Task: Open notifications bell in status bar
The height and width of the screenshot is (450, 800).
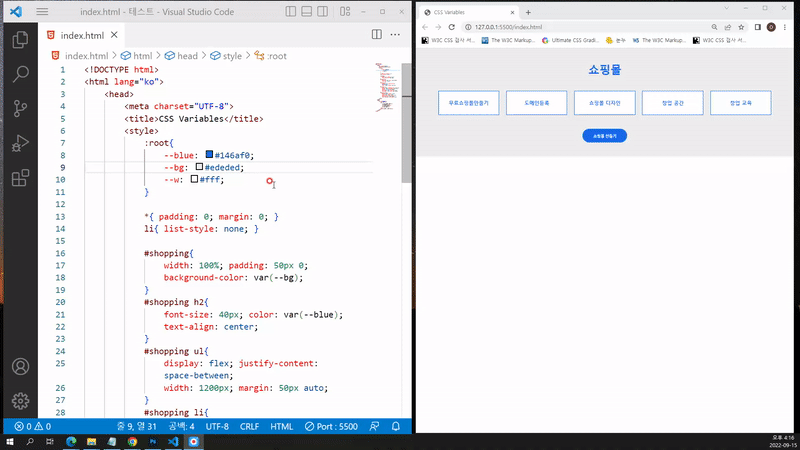Action: pyautogui.click(x=396, y=427)
